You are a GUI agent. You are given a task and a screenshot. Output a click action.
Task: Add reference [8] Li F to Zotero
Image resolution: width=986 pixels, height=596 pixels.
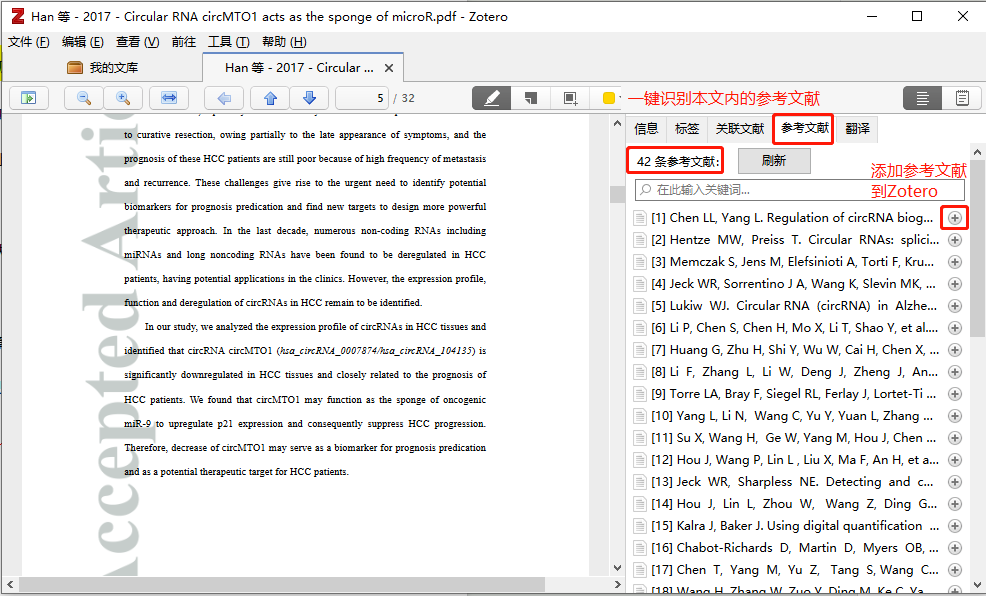pos(955,372)
